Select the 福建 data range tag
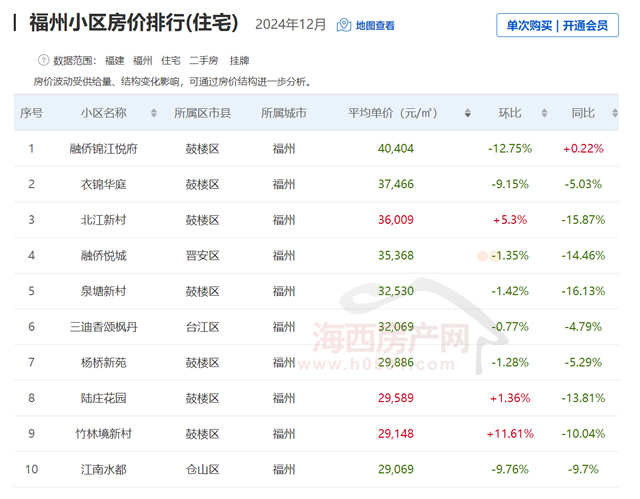The height and width of the screenshot is (499, 640). click(x=114, y=61)
